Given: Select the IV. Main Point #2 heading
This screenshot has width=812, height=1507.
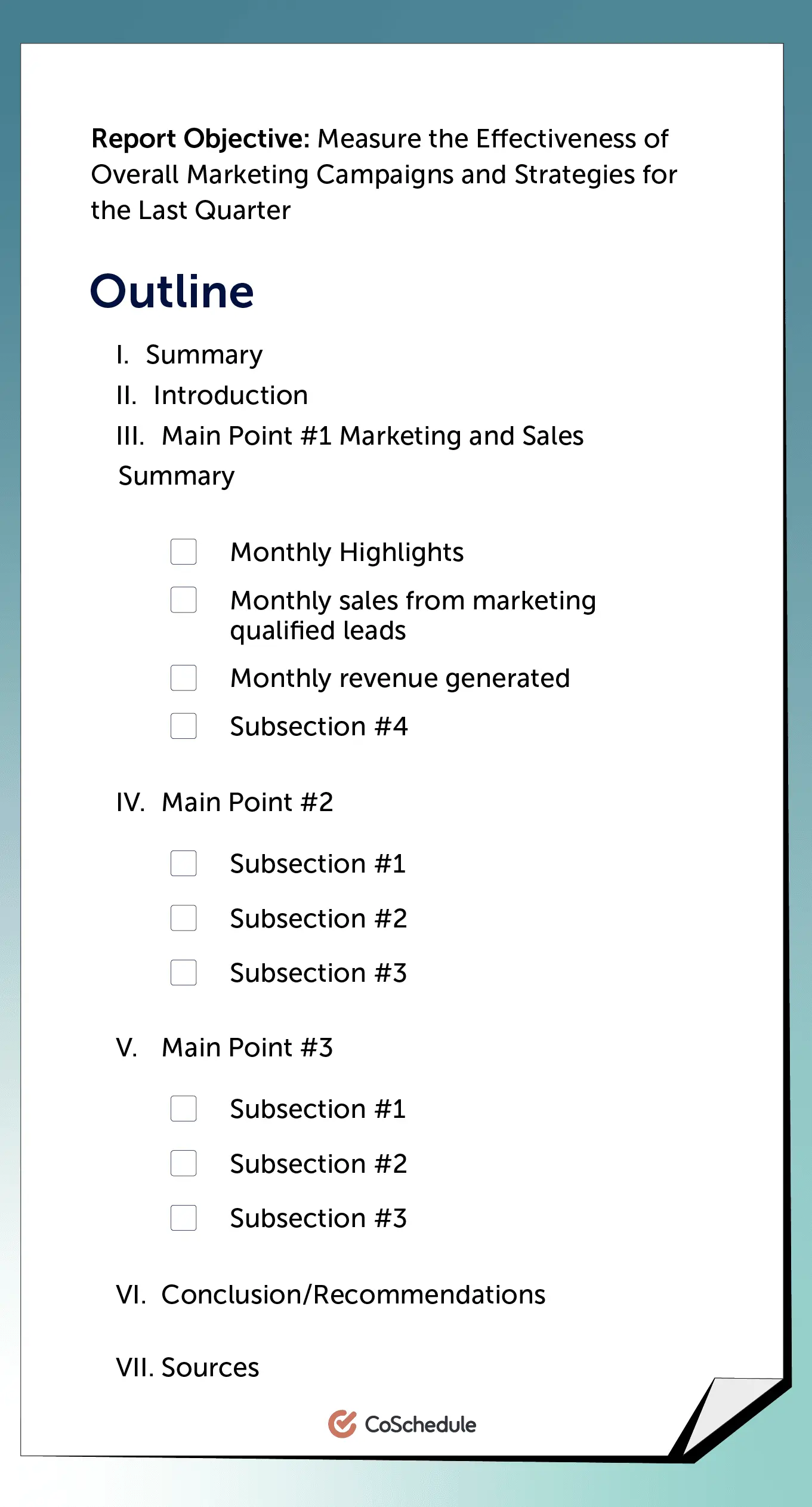Looking at the screenshot, I should 225,802.
